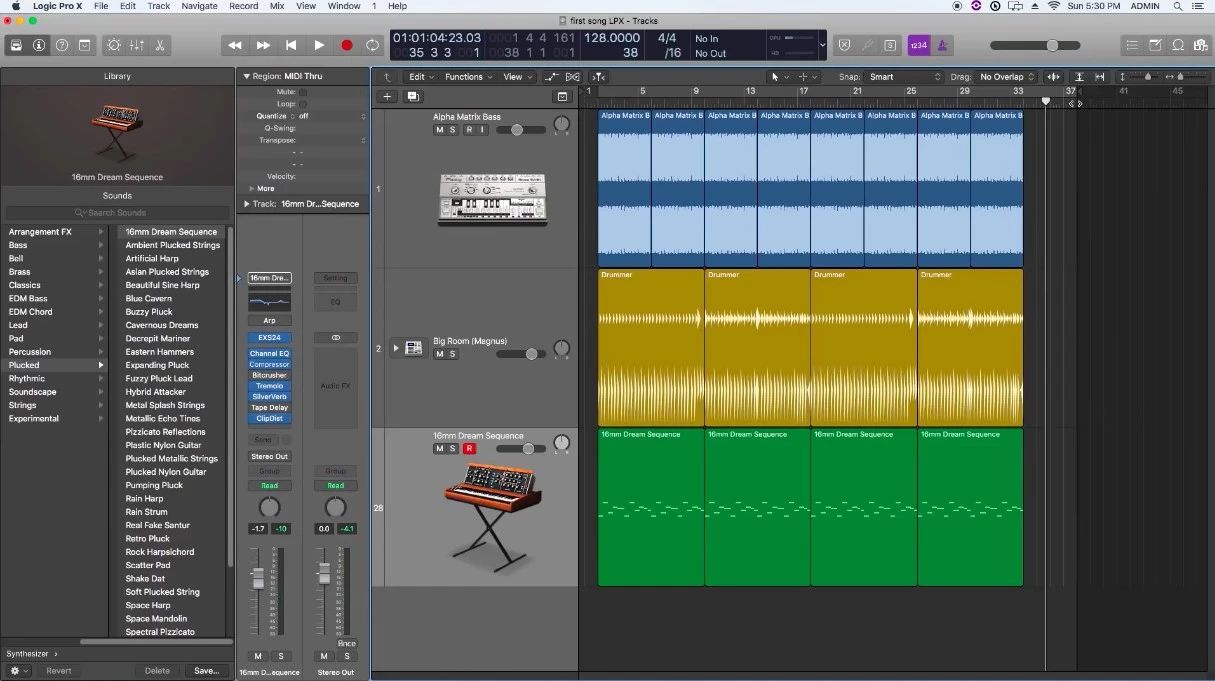Select the Plucked library category
This screenshot has width=1215, height=681.
click(55, 365)
